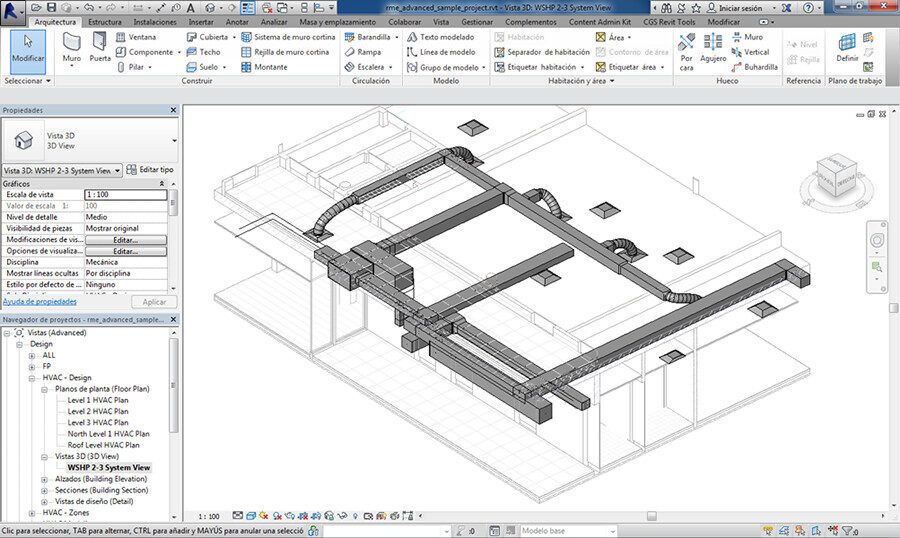The height and width of the screenshot is (538, 900).
Task: Open the Ayuda de propiedades link
Action: pyautogui.click(x=40, y=300)
